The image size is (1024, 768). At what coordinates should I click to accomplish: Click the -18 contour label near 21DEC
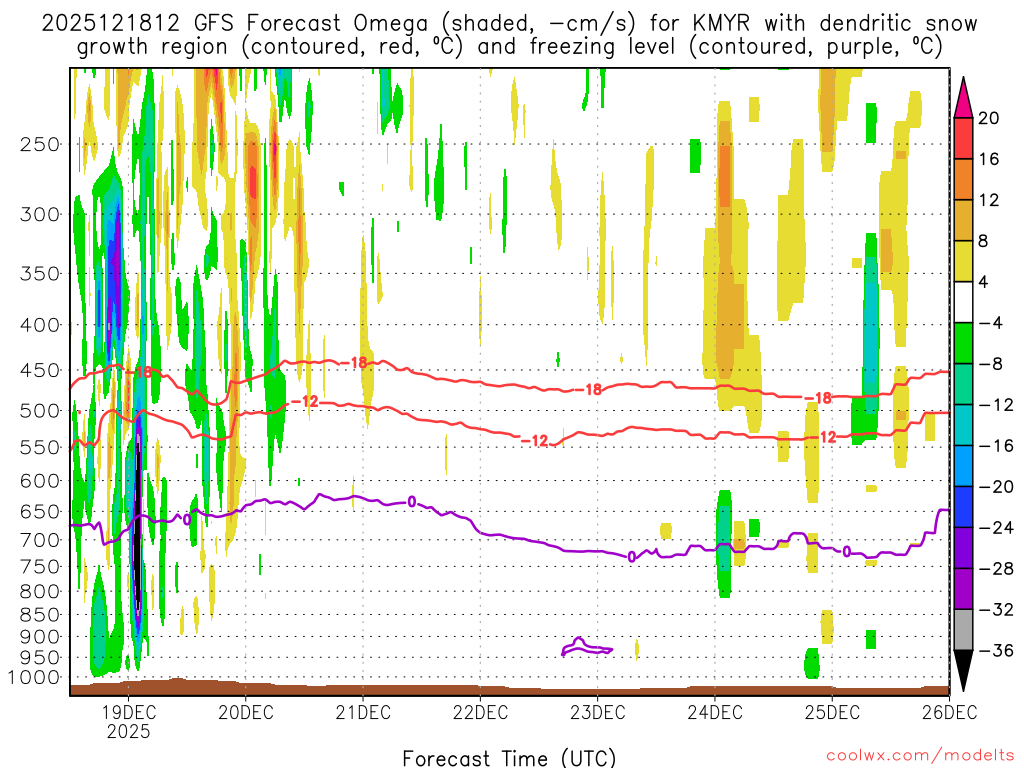pos(355,362)
